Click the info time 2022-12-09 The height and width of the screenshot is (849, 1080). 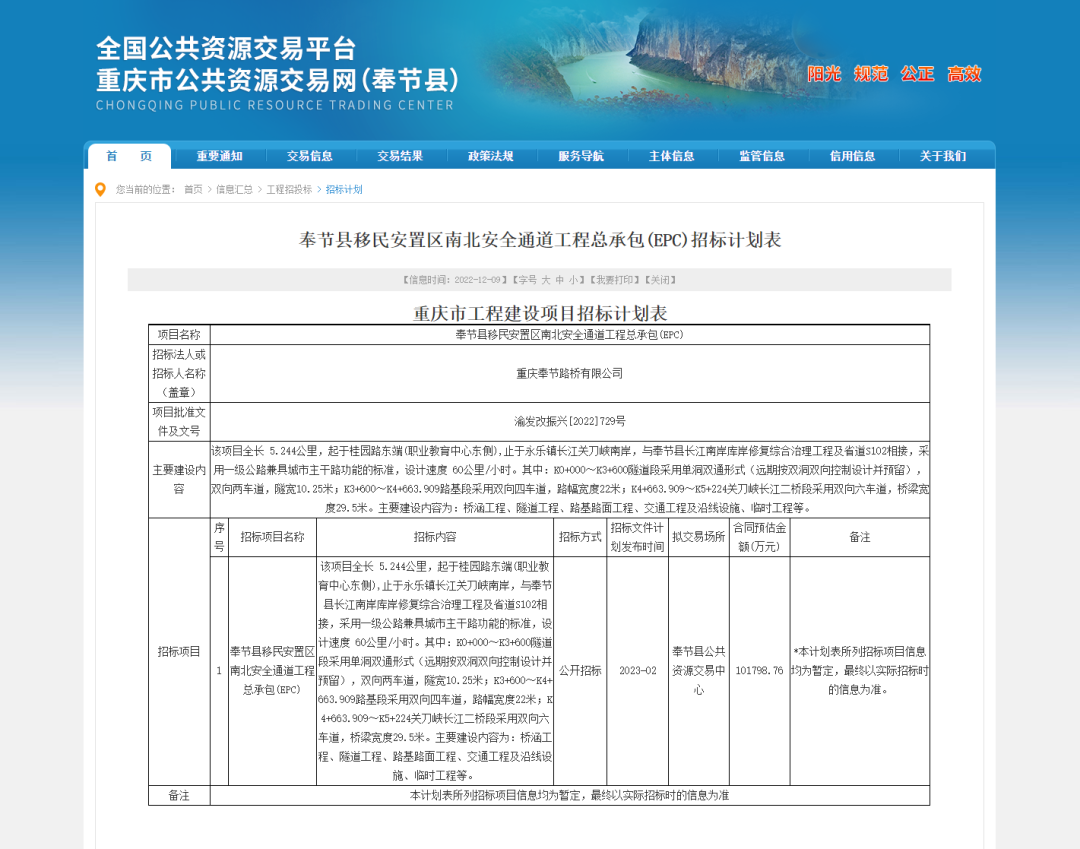tap(477, 280)
